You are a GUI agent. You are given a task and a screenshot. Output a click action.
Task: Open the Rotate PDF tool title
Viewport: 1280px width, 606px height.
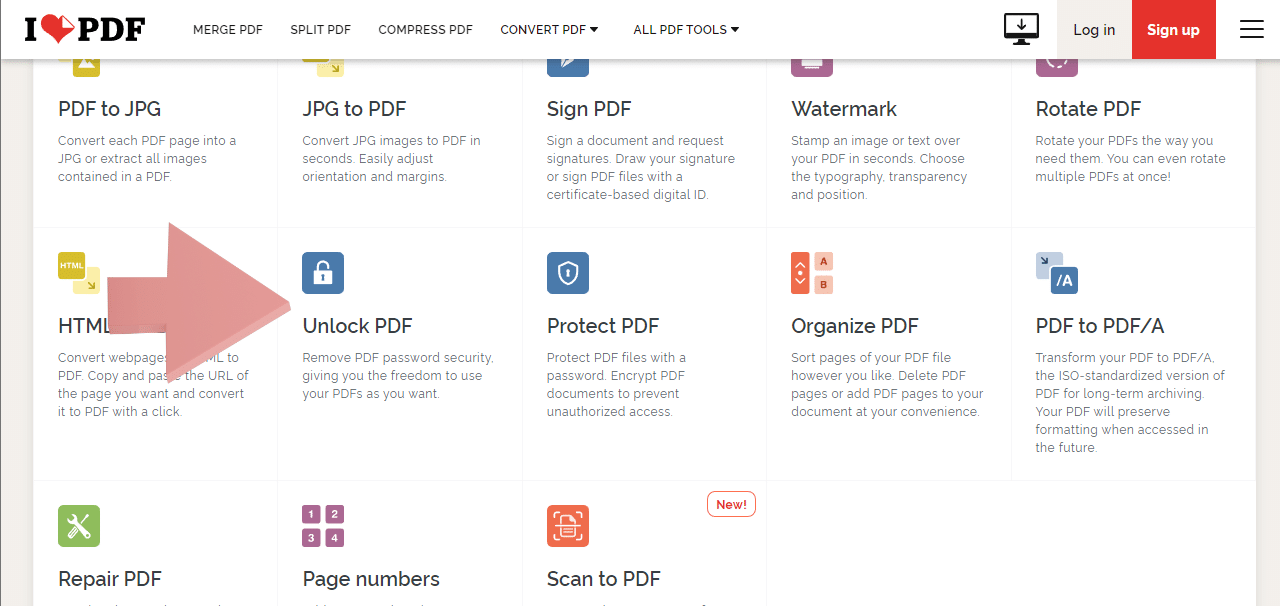(x=1088, y=109)
